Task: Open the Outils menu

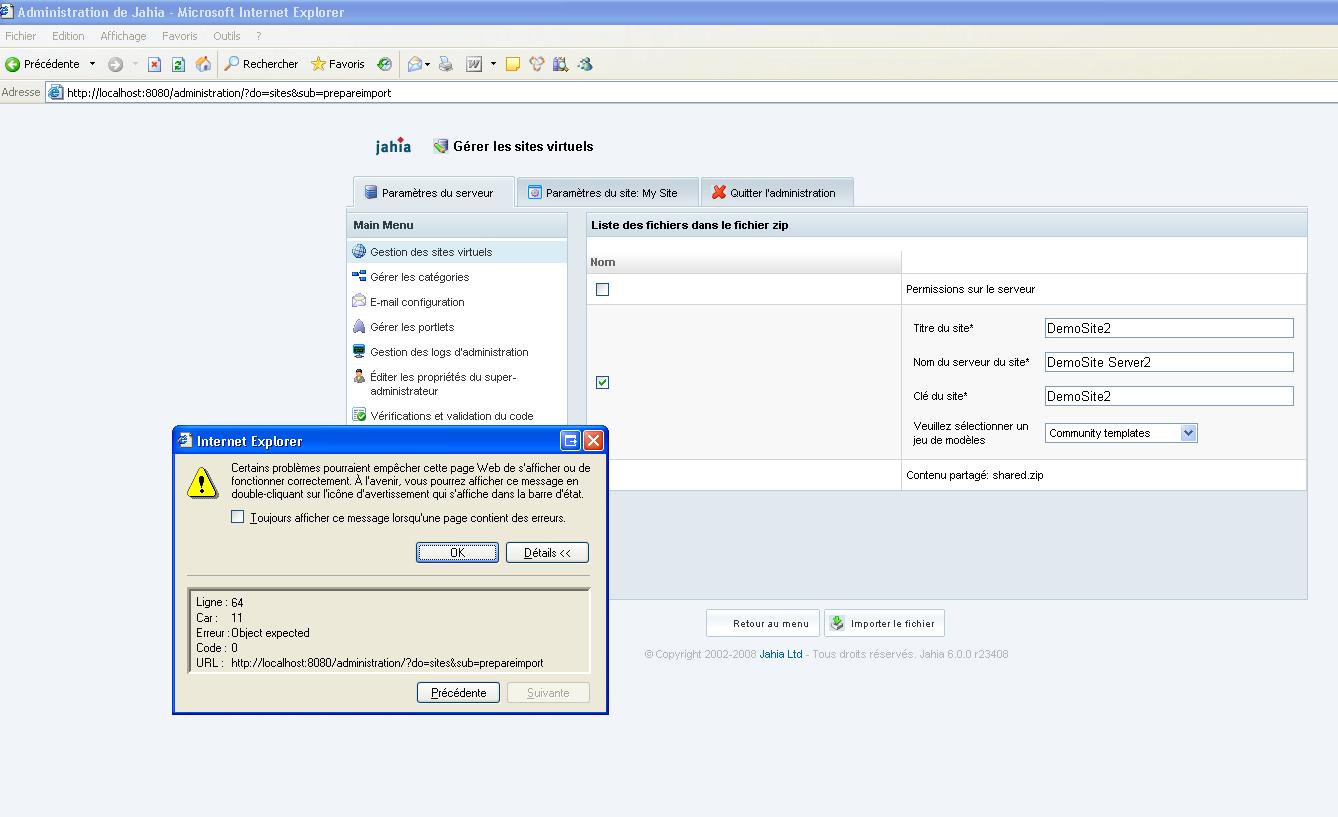Action: [x=227, y=36]
